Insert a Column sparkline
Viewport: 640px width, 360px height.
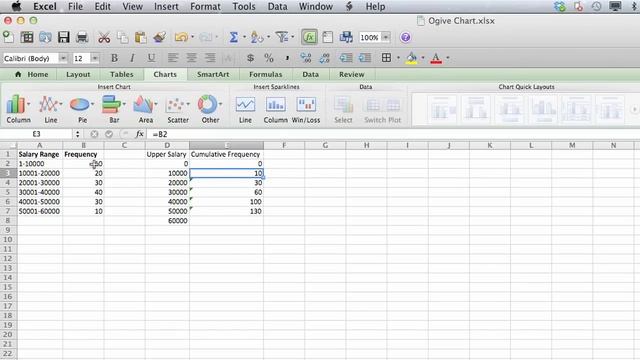(276, 109)
